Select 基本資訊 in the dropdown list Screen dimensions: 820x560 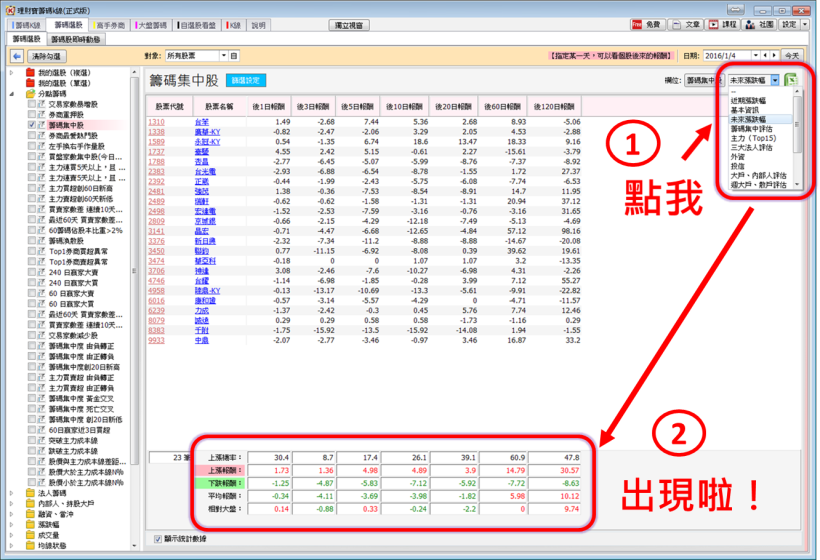[x=745, y=110]
